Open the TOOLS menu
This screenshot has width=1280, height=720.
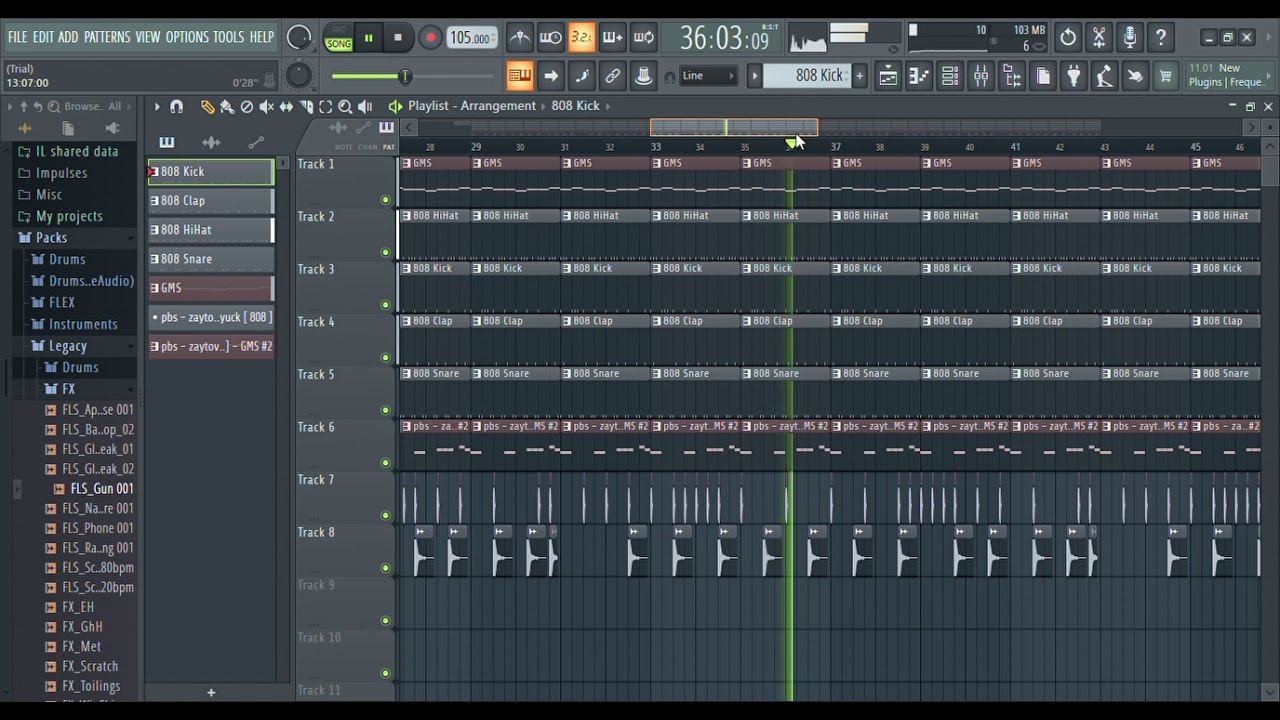(x=228, y=37)
